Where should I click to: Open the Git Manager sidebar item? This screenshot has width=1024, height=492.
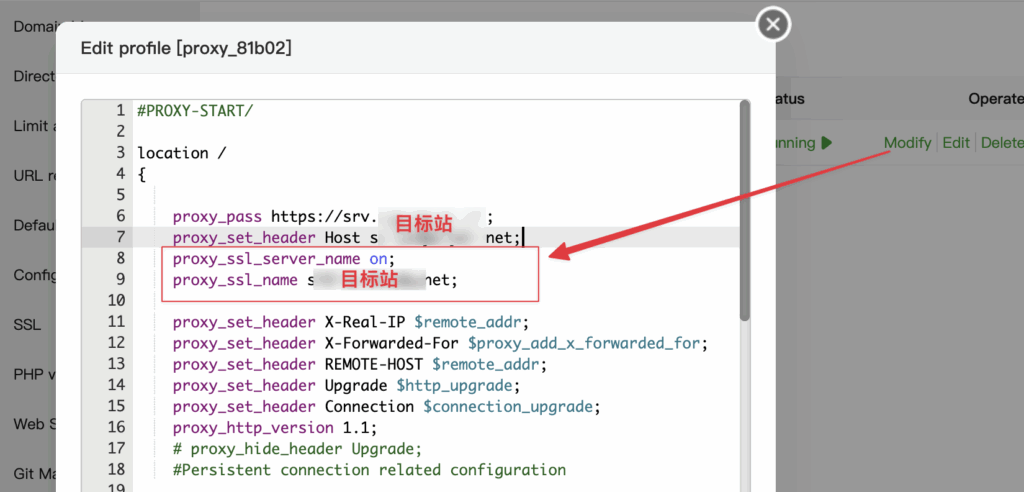tap(34, 474)
